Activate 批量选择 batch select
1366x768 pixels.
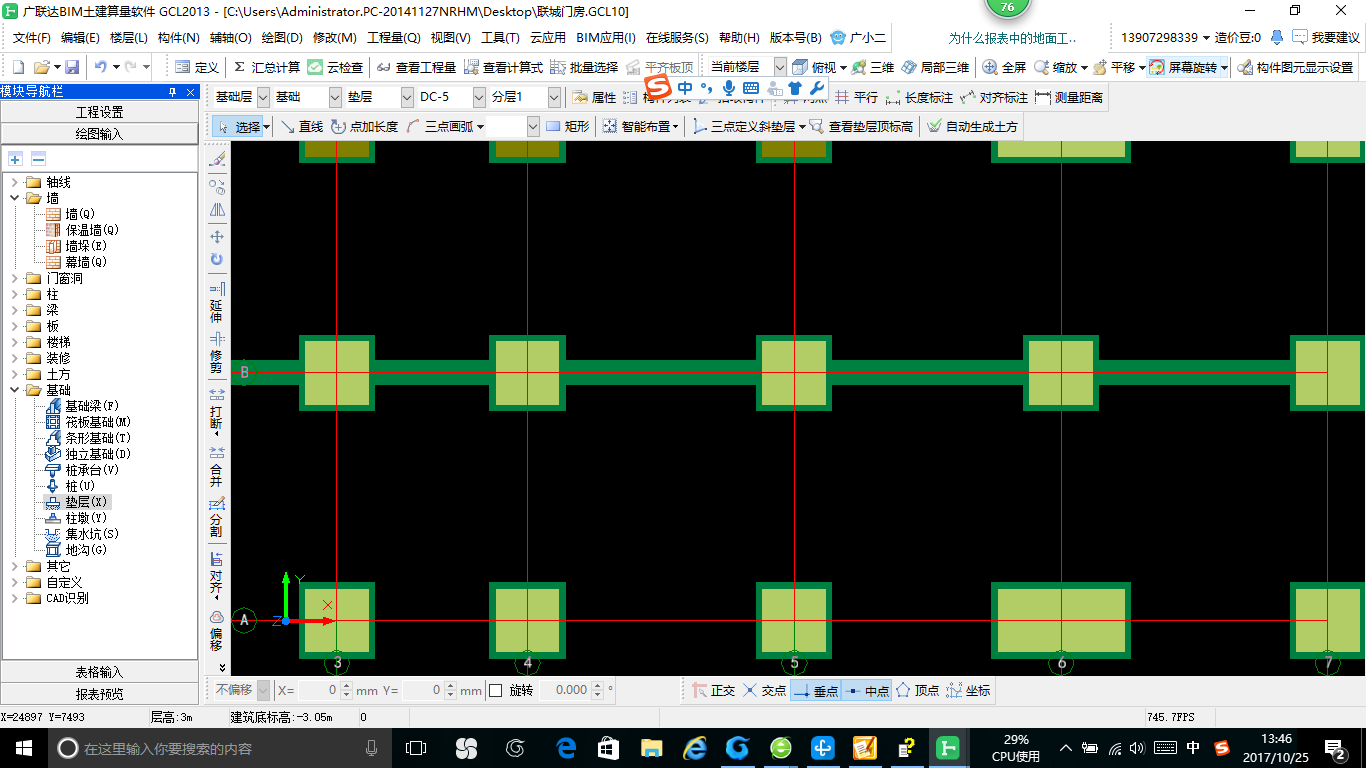[584, 67]
